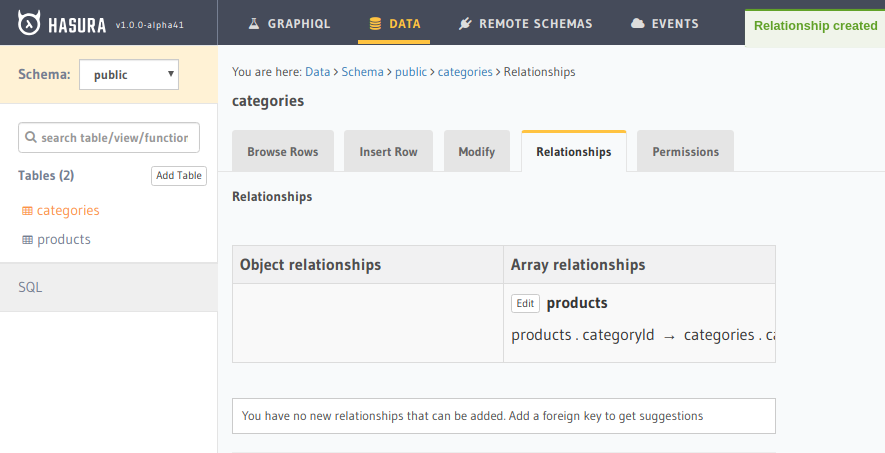Click the products table grid icon

[27, 240]
